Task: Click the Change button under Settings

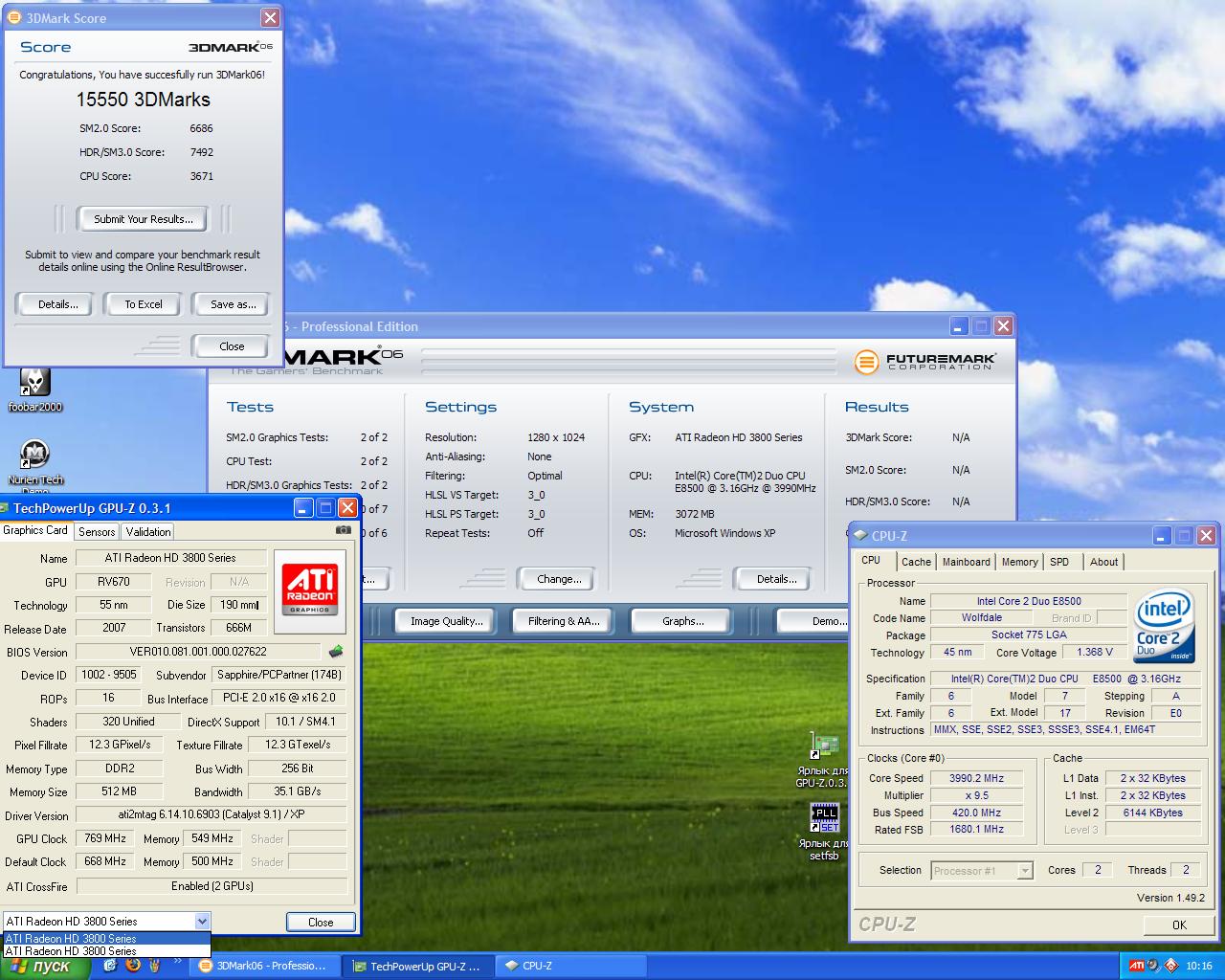Action: click(559, 579)
